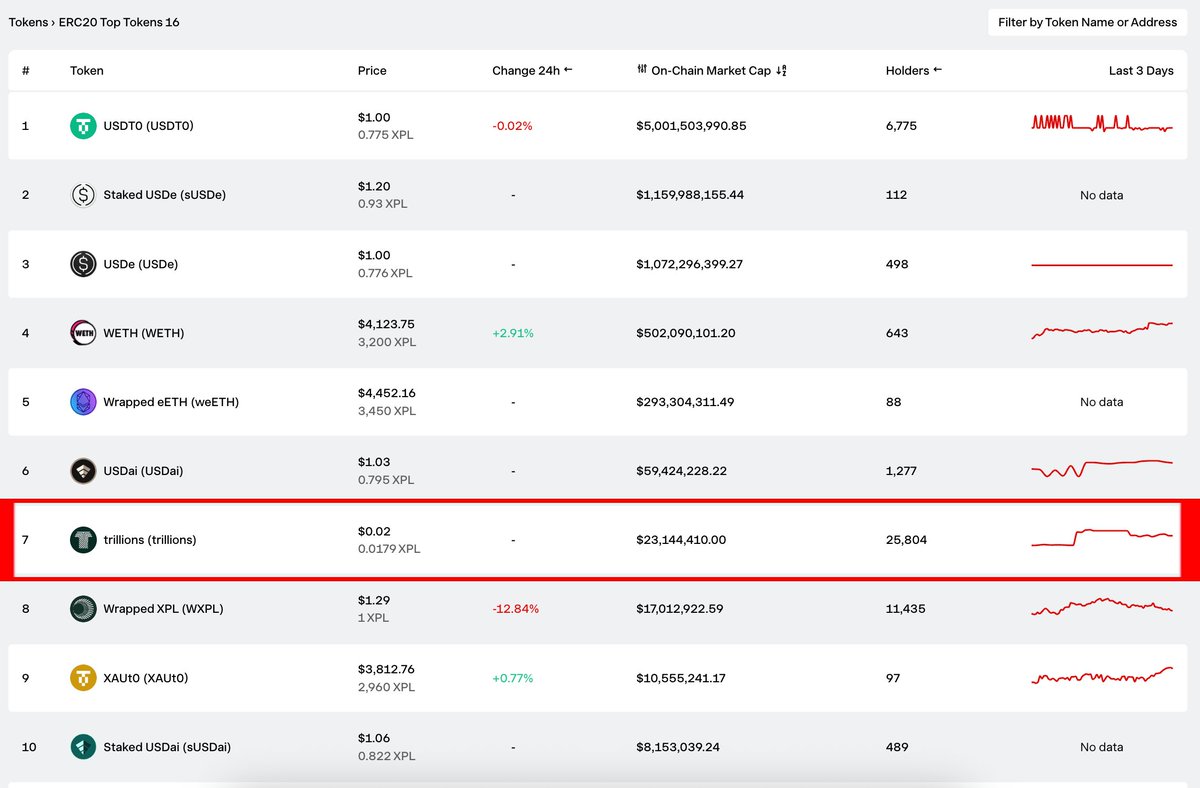Click the XAUt0 gold token logo

(83, 678)
